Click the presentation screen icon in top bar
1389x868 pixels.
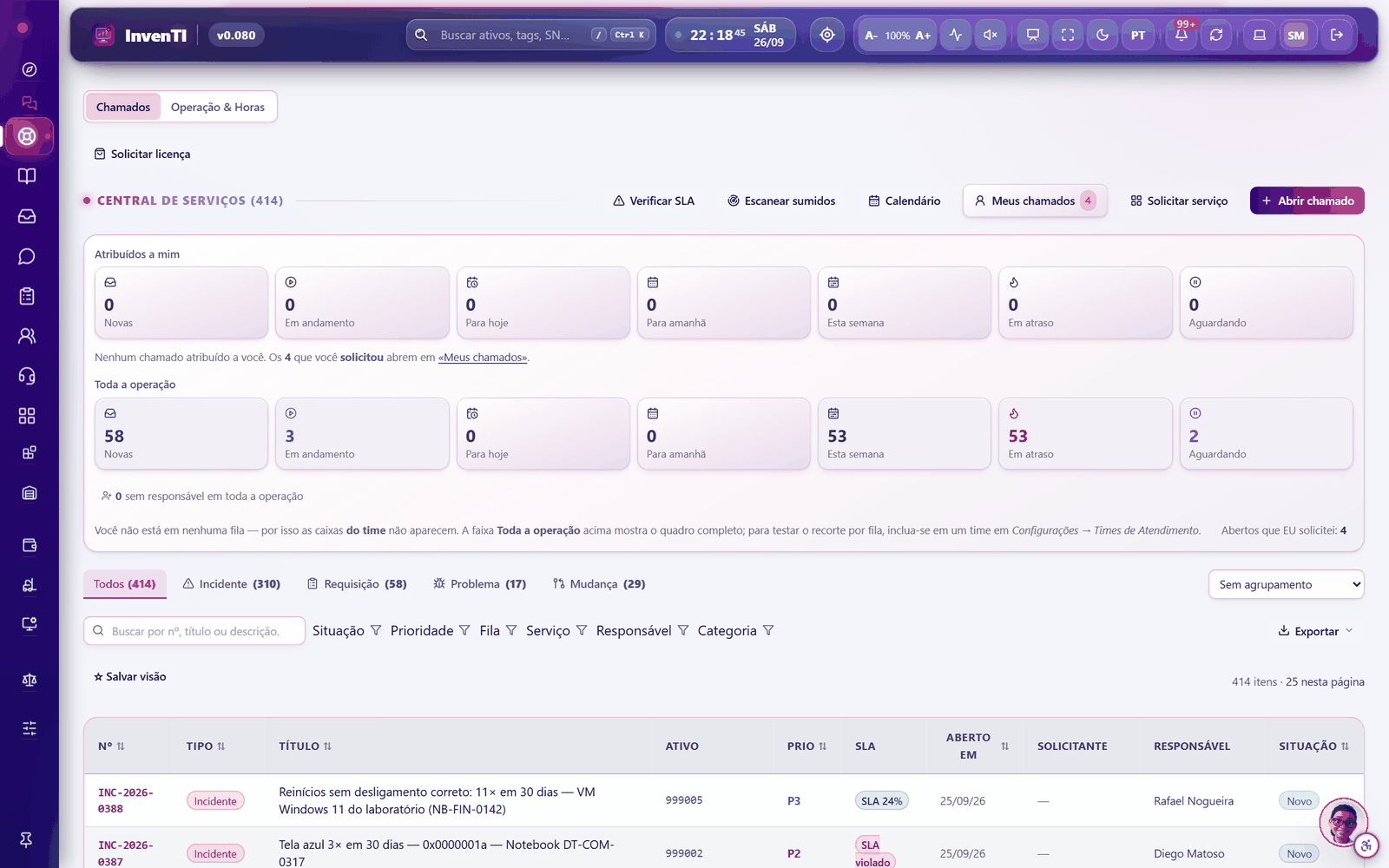pyautogui.click(x=1033, y=35)
